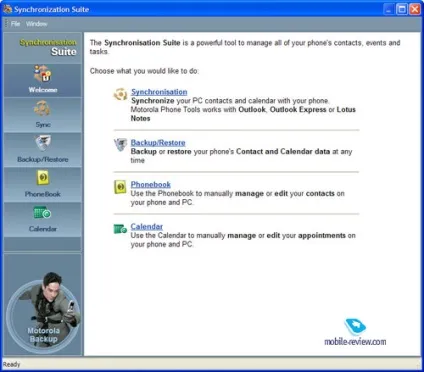Screen dimensions: 424x372
Task: Follow the Synchronisation hyperlink
Action: tap(159, 92)
